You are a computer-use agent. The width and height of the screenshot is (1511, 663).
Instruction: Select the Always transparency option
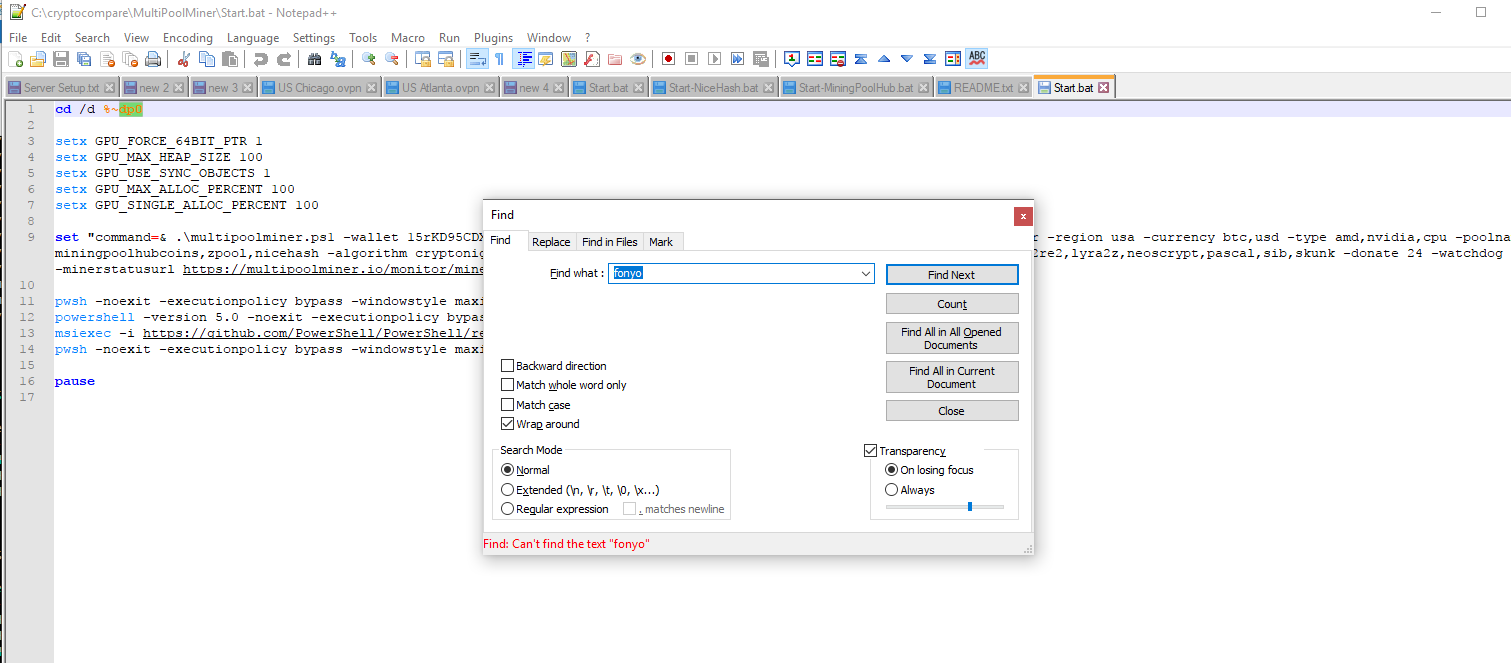(x=892, y=489)
